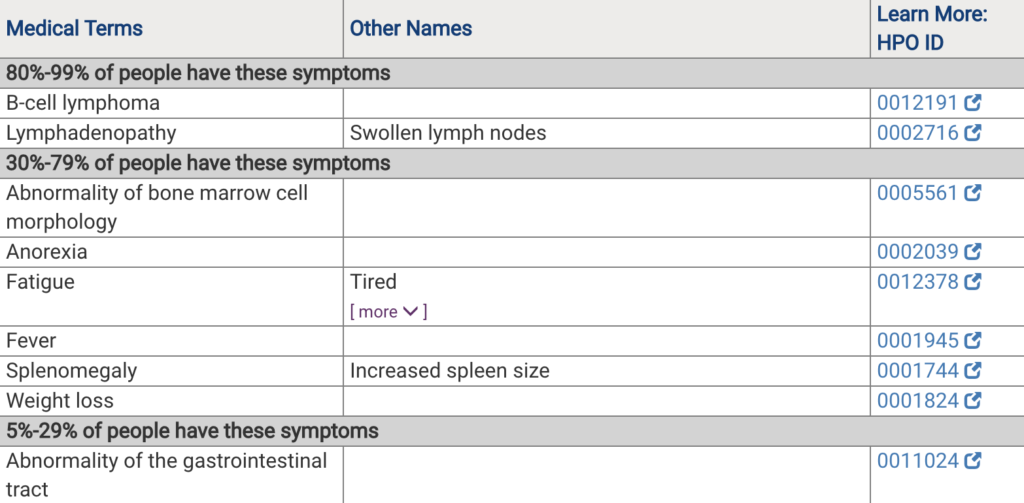This screenshot has width=1024, height=503.
Task: Click external link icon beside HPO 0001945
Action: pyautogui.click(x=973, y=340)
